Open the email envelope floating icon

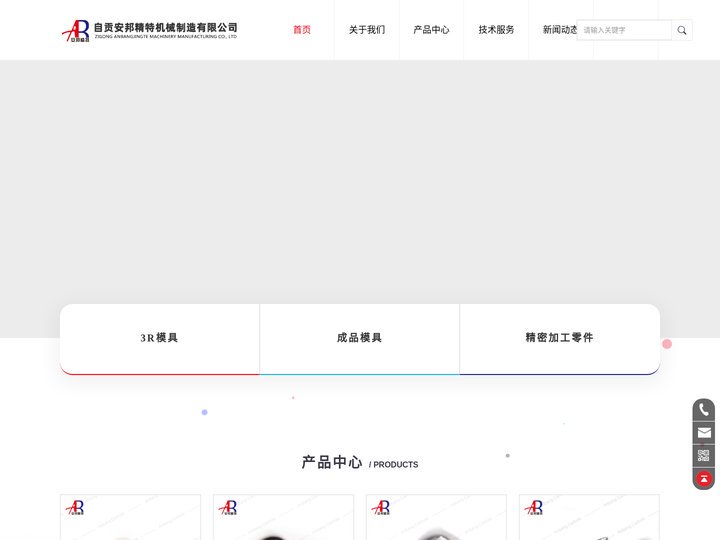coord(703,433)
